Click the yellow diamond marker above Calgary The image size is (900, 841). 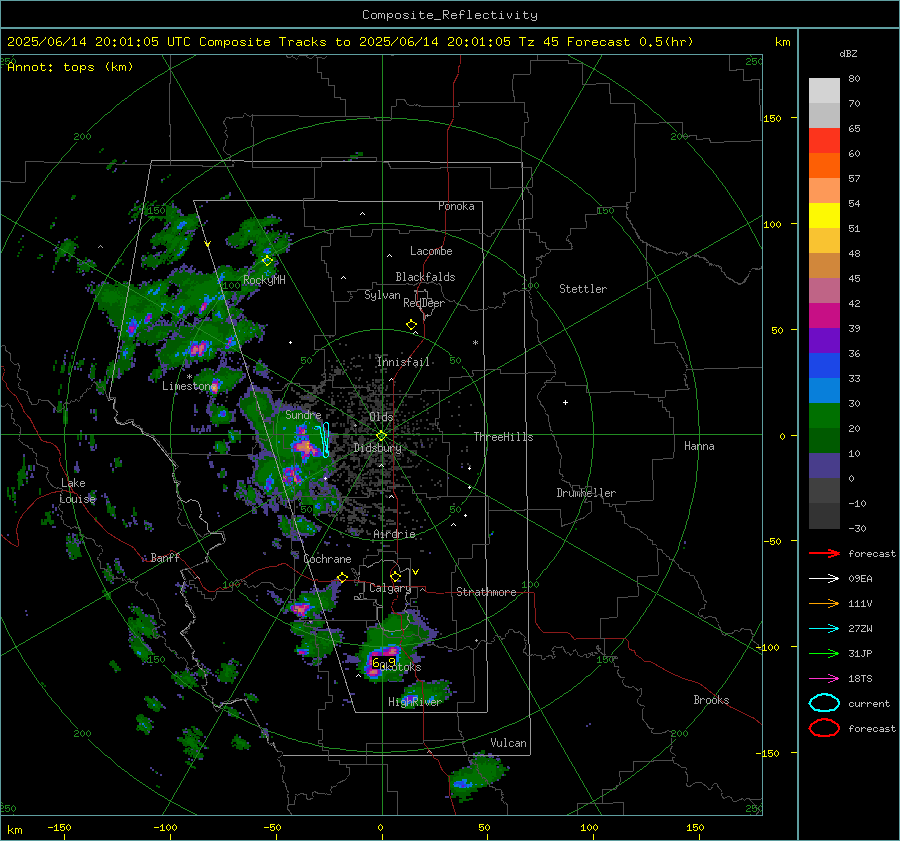395,576
